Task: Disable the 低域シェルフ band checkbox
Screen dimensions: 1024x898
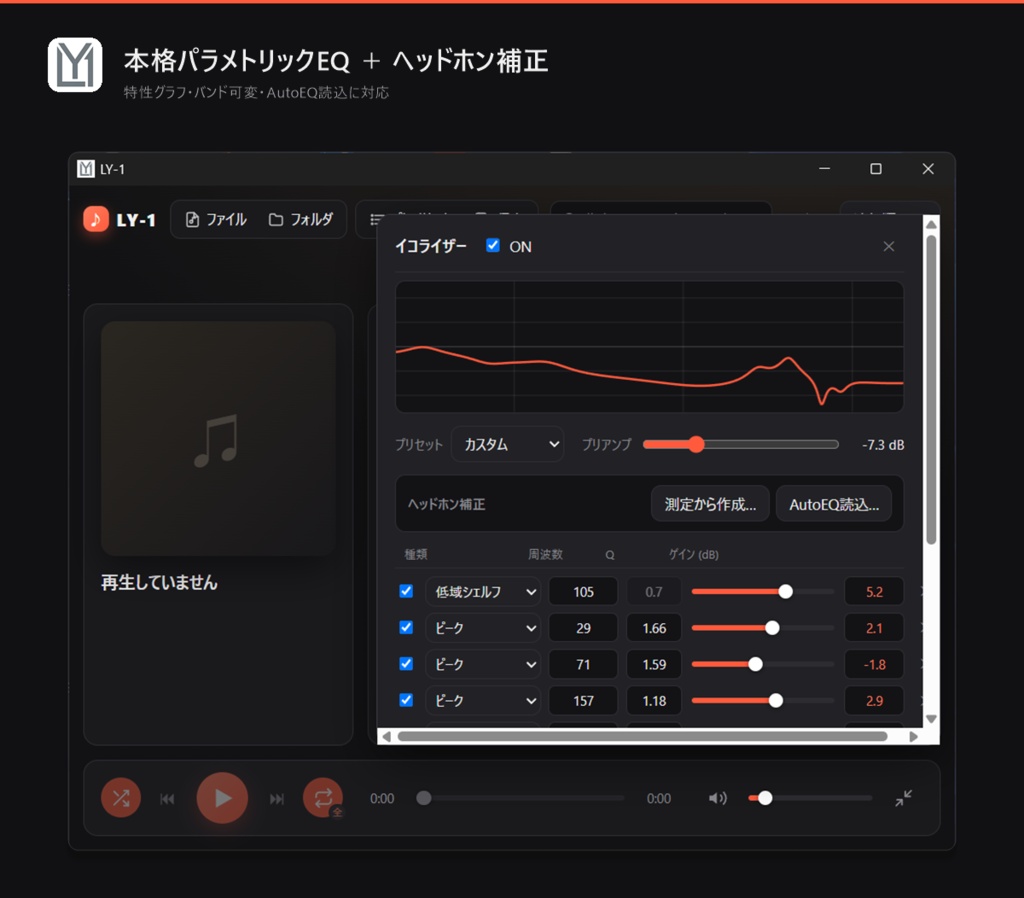Action: pyautogui.click(x=406, y=591)
